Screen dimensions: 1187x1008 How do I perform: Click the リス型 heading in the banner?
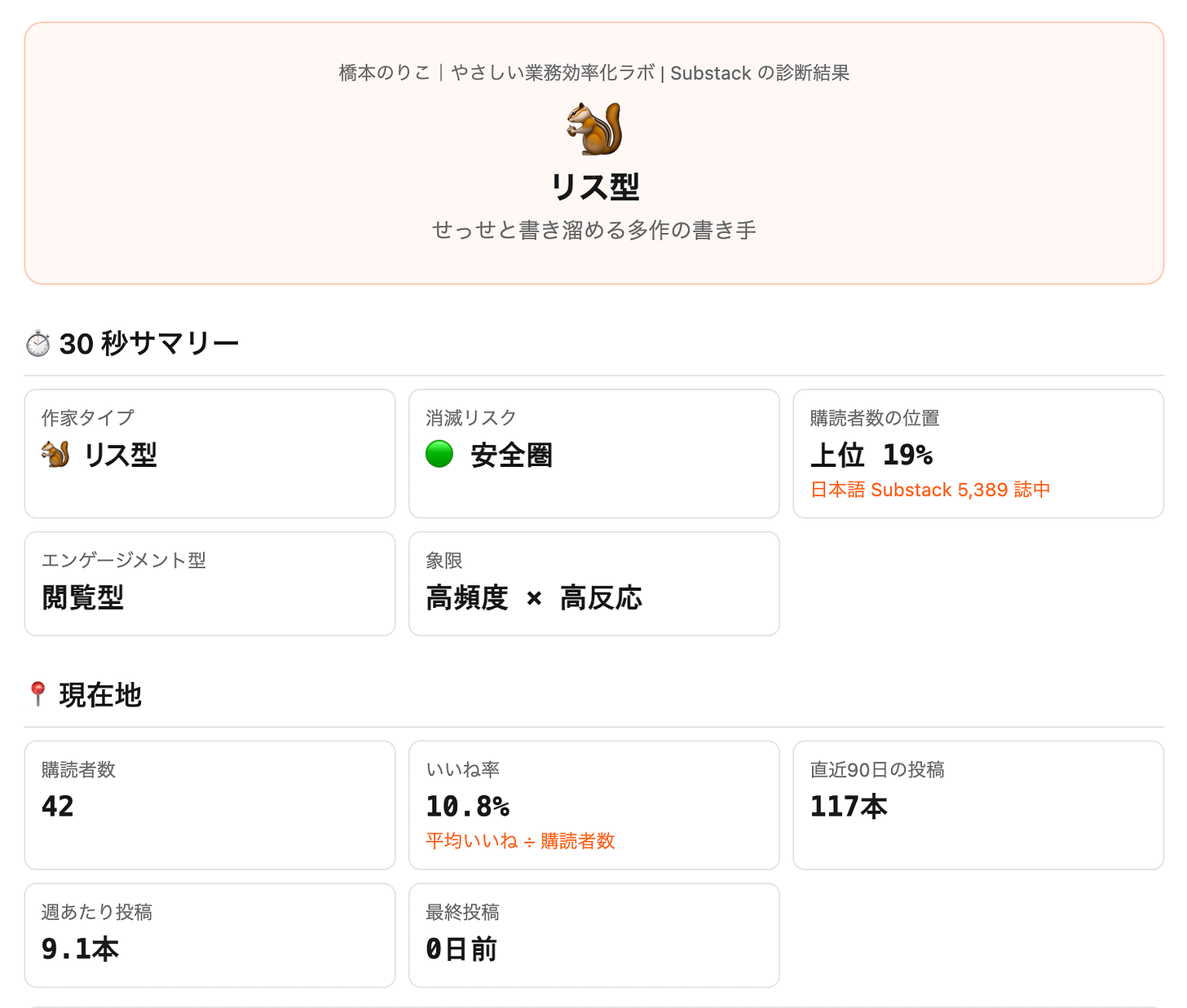tap(594, 187)
